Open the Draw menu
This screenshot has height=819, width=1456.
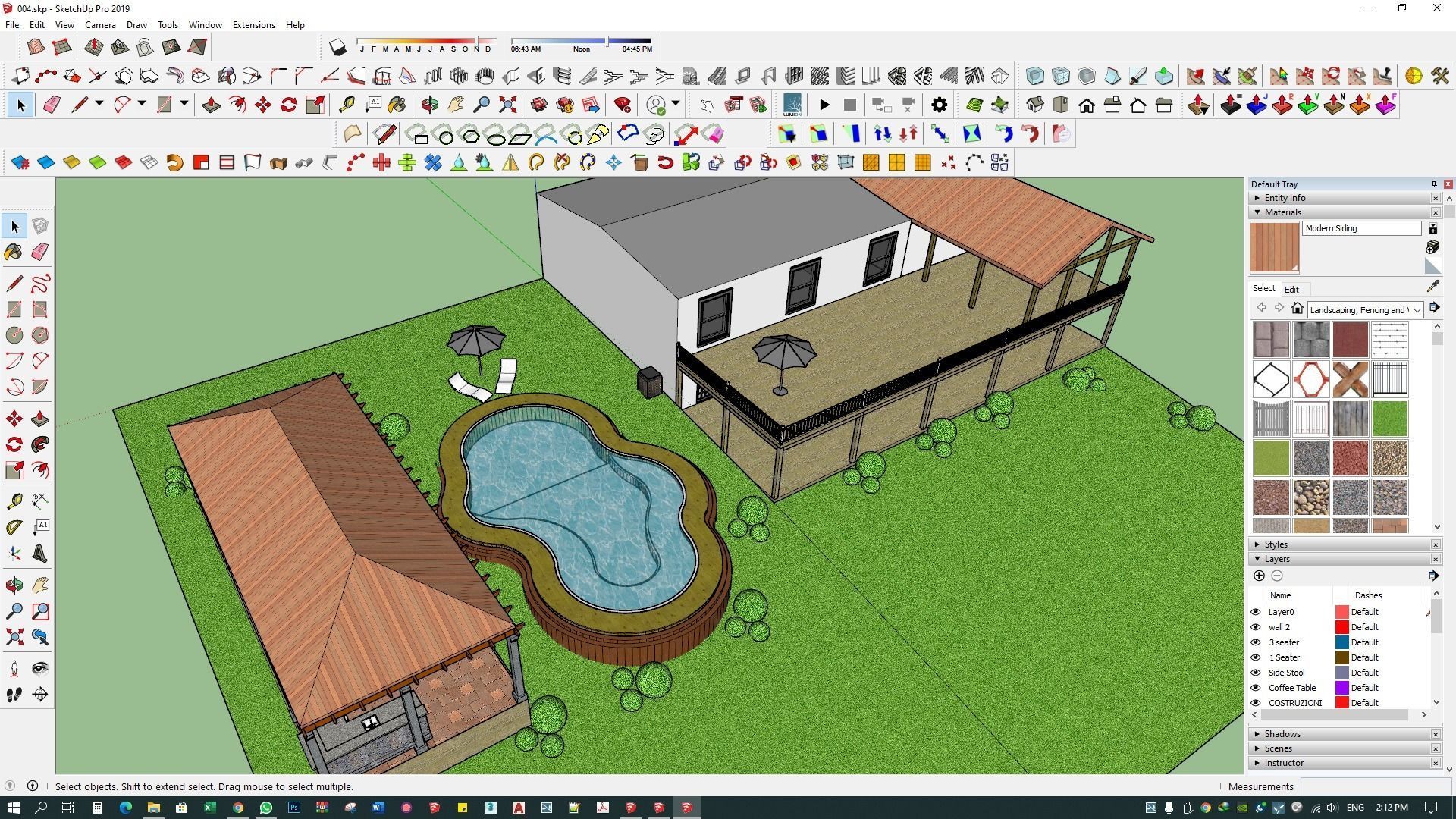[136, 25]
